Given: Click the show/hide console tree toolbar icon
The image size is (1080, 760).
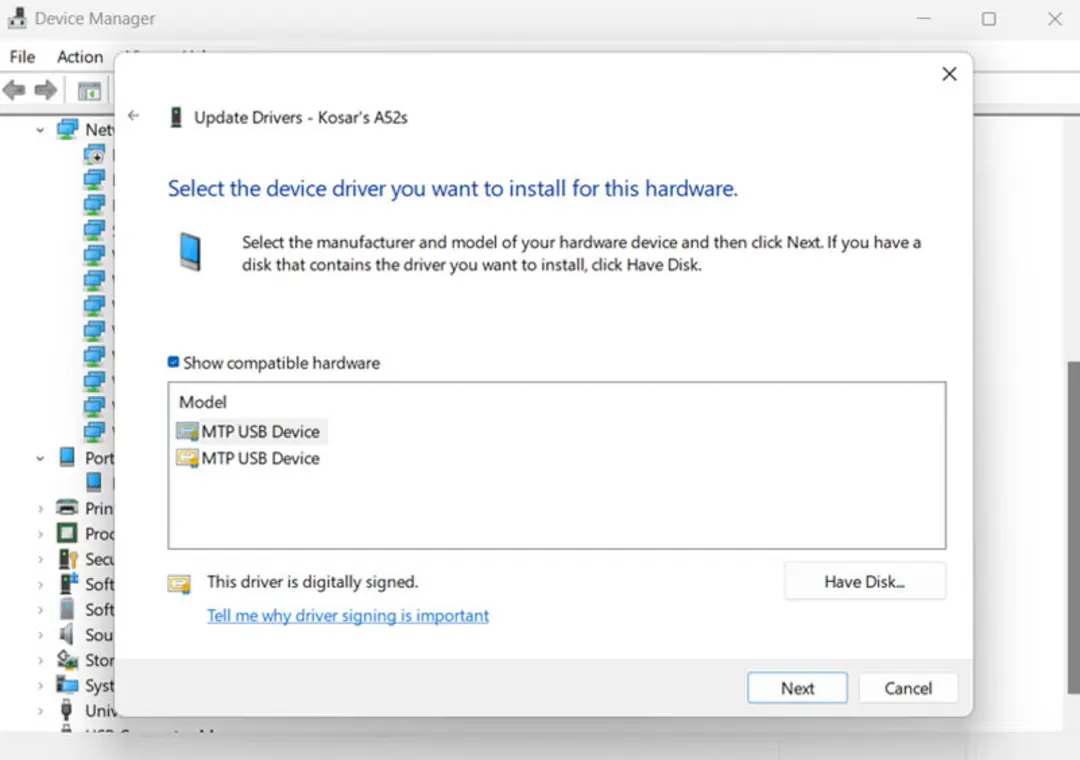Looking at the screenshot, I should pyautogui.click(x=89, y=91).
